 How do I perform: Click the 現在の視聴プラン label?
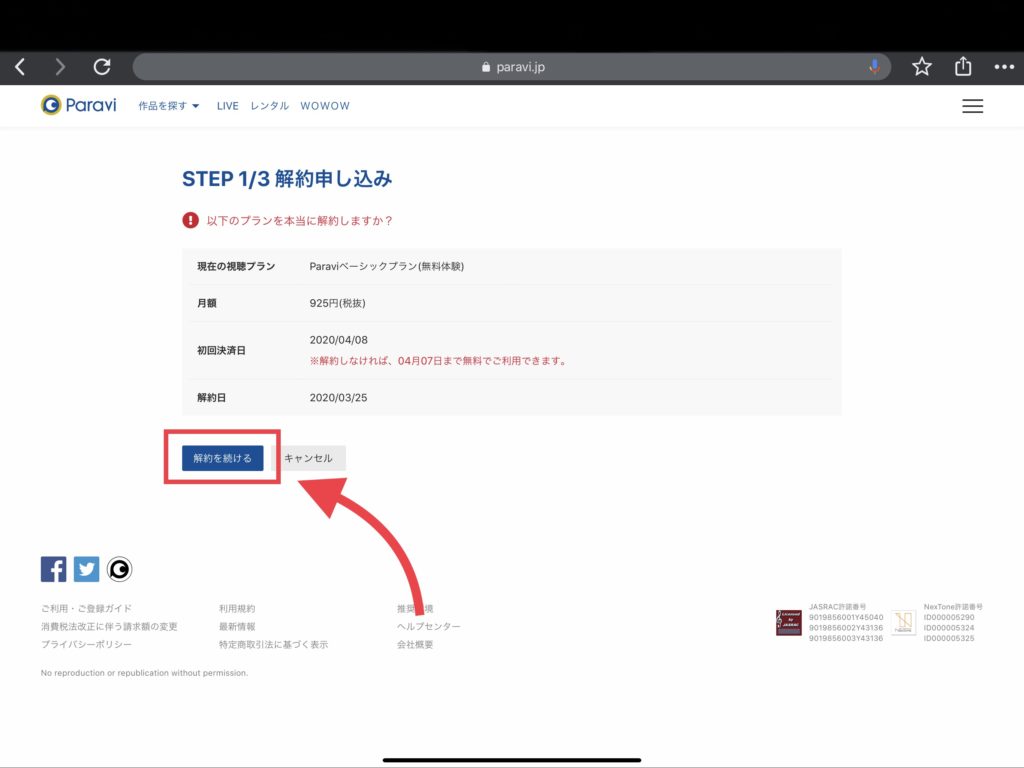(236, 266)
